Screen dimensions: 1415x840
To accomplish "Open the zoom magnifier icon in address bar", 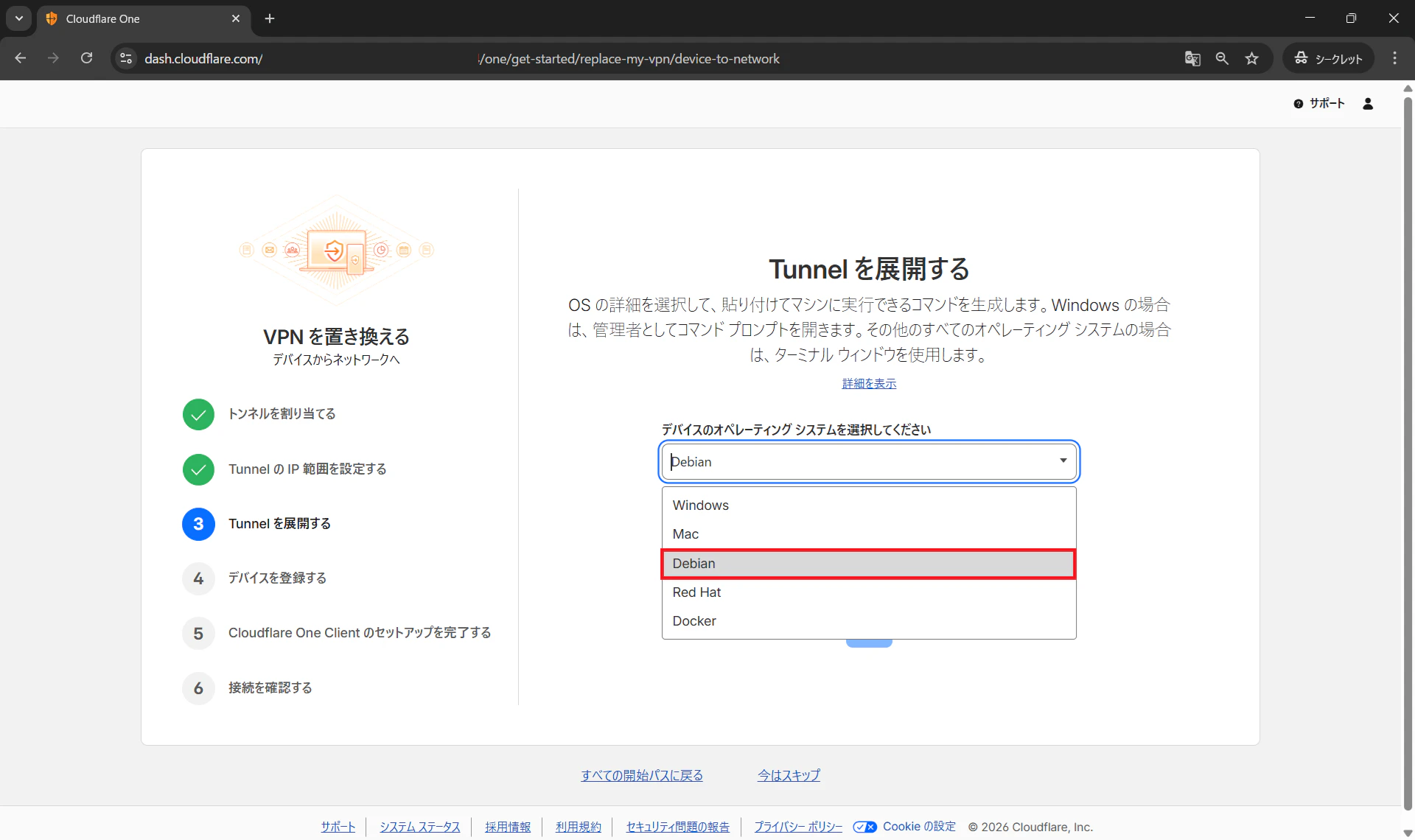I will (1222, 58).
